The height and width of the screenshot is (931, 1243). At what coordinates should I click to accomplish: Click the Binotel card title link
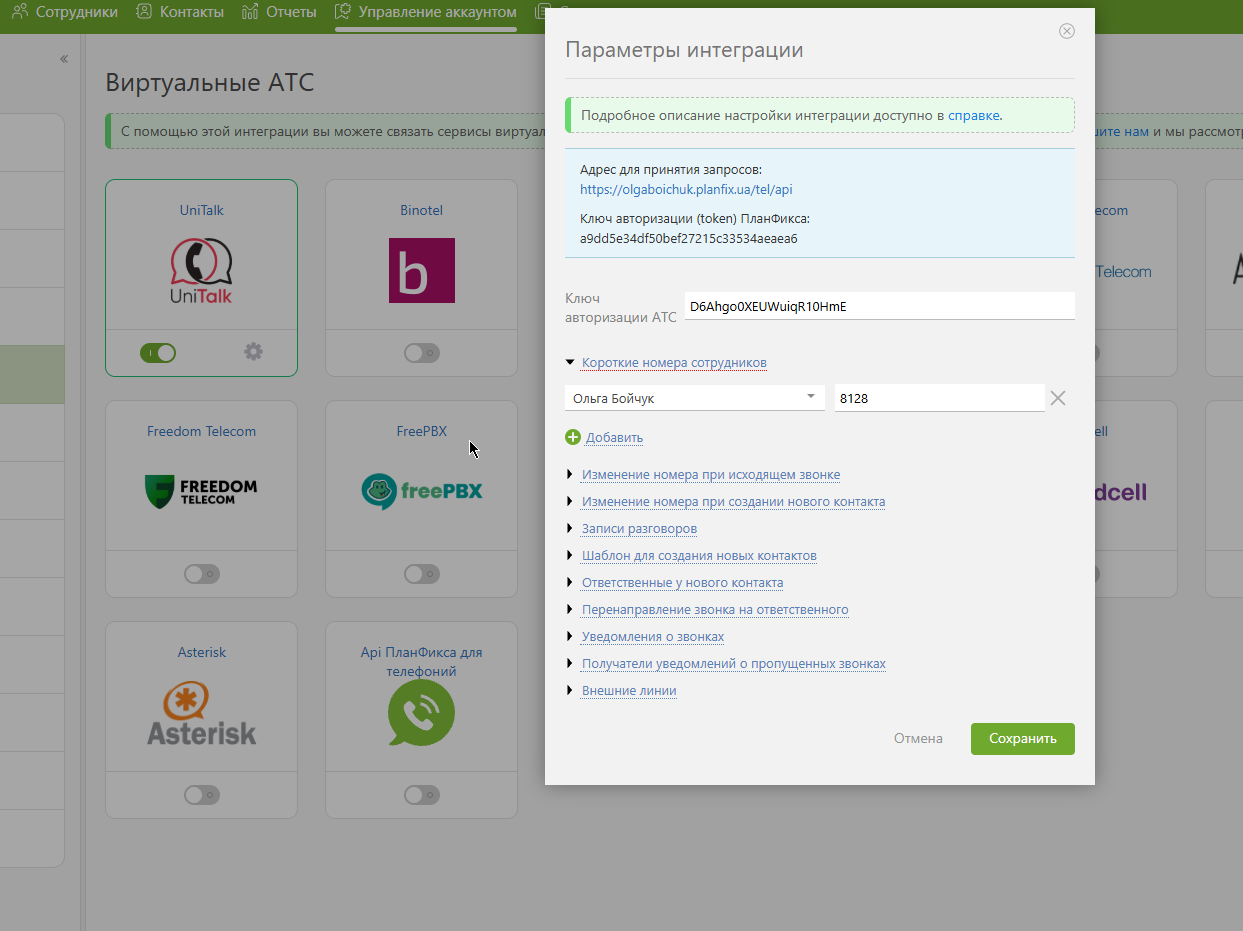pos(421,211)
